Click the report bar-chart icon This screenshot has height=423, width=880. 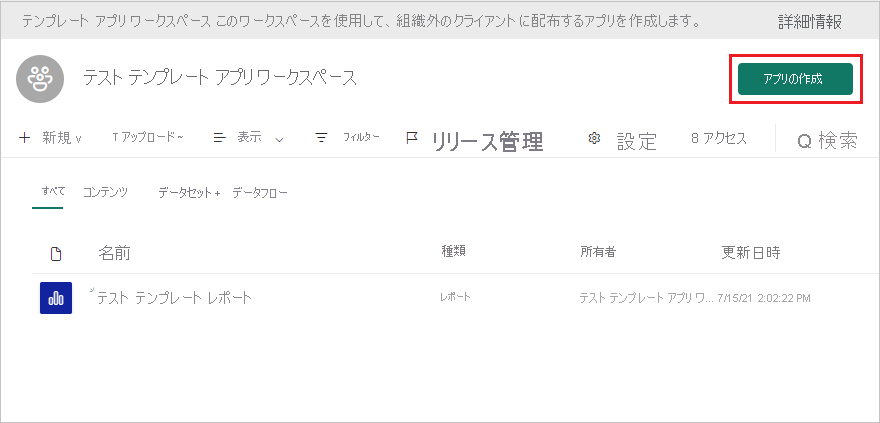pos(56,298)
